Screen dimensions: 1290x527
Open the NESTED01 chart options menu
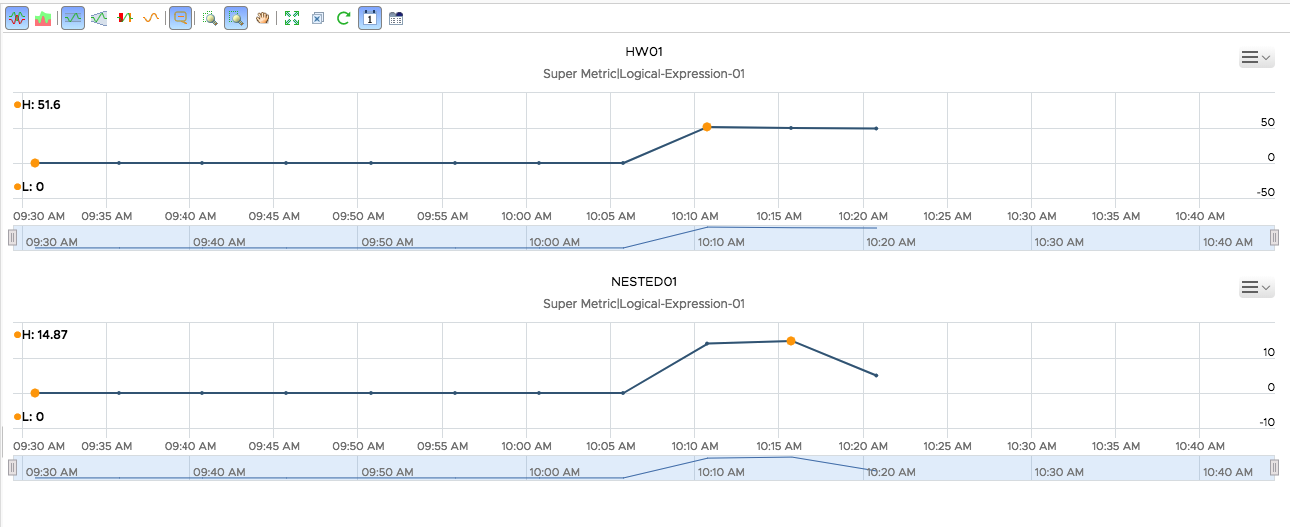pyautogui.click(x=1256, y=288)
